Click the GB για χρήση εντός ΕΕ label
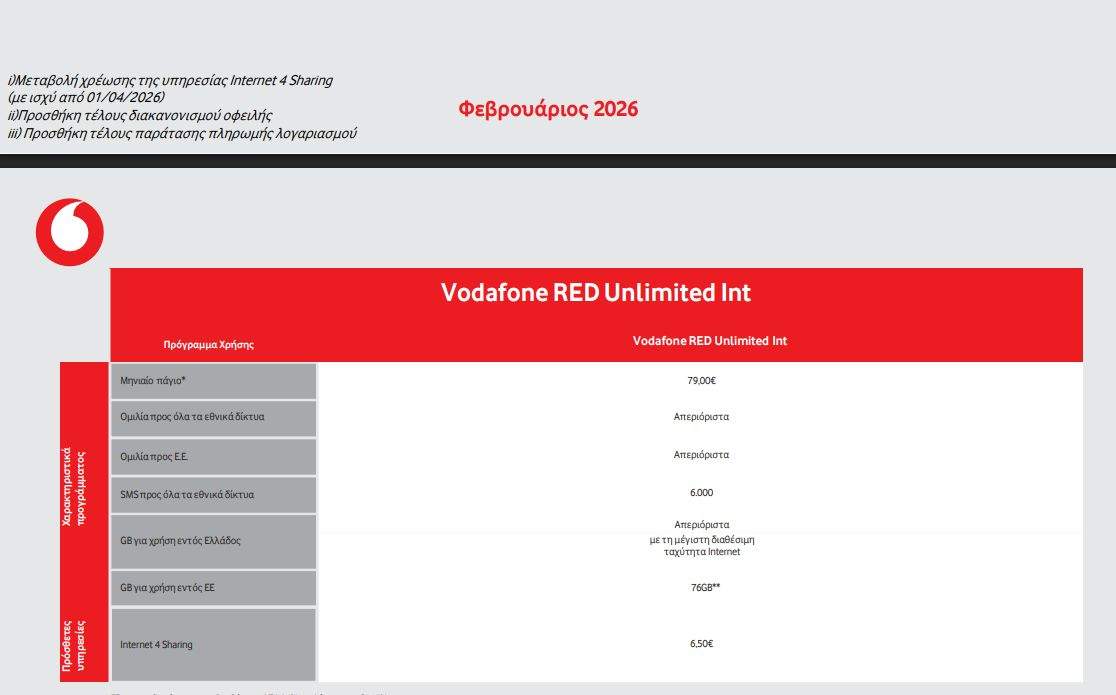Viewport: 1116px width, 695px height. [x=167, y=588]
